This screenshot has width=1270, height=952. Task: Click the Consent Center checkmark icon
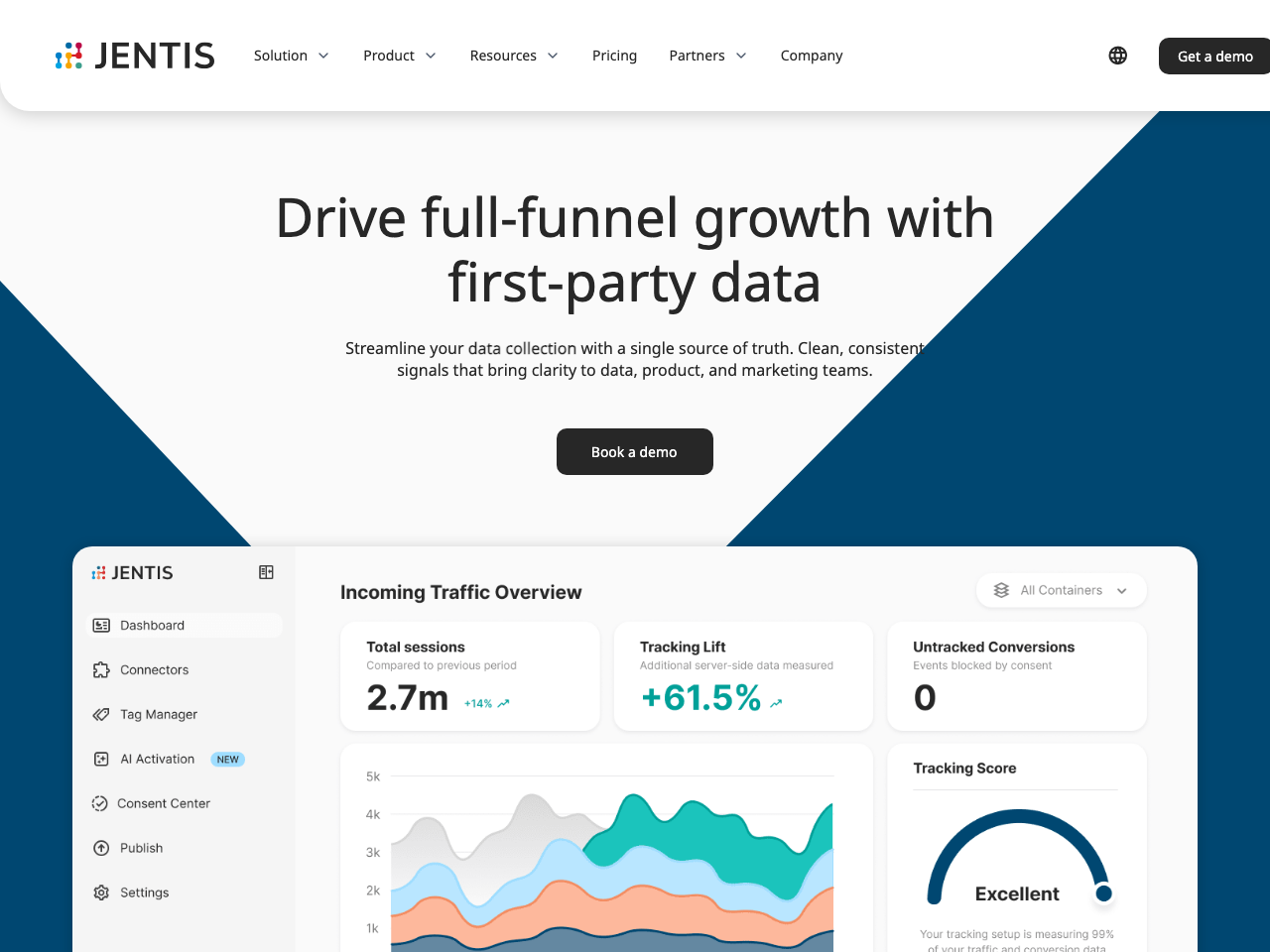tap(102, 803)
